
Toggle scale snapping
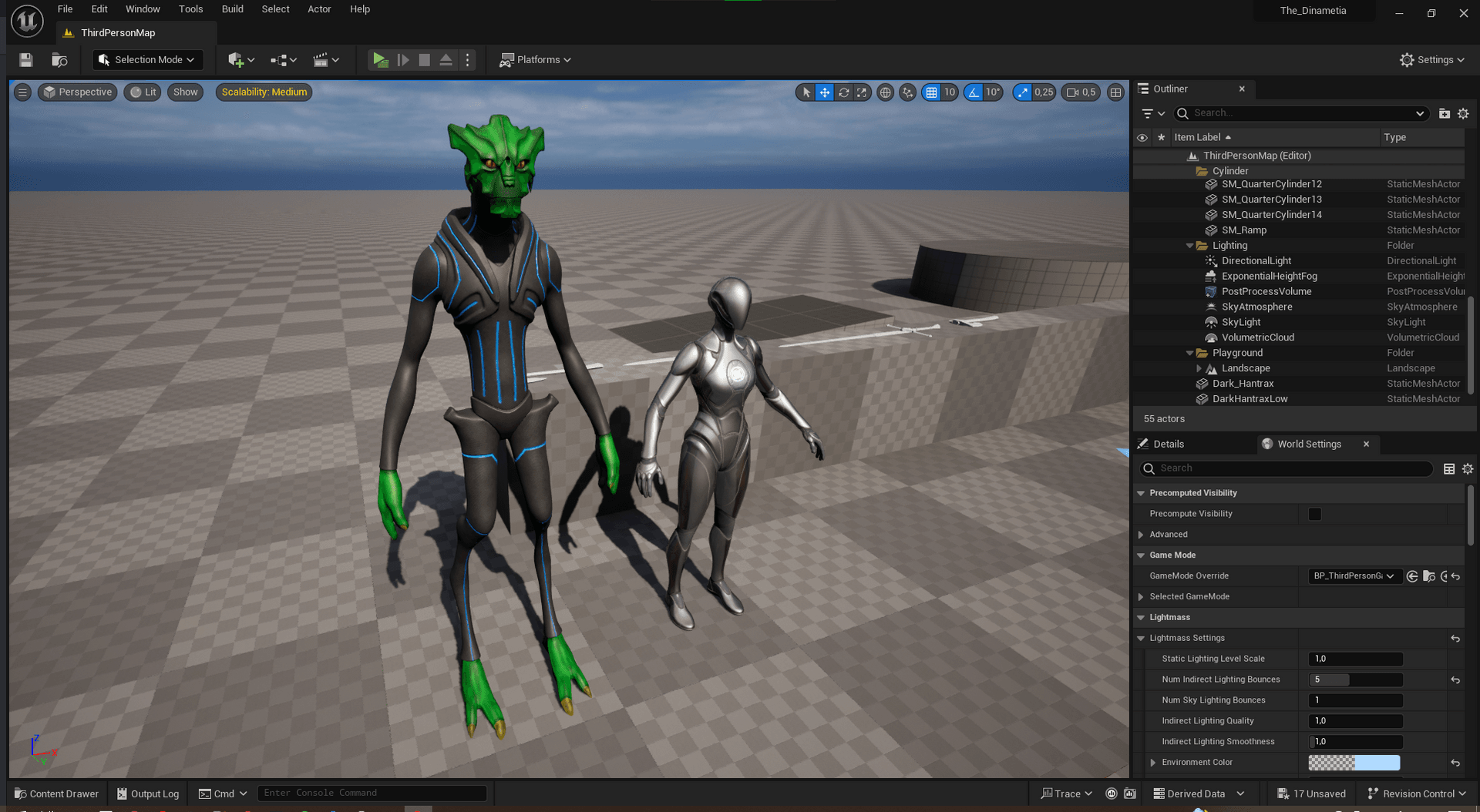pyautogui.click(x=1022, y=92)
